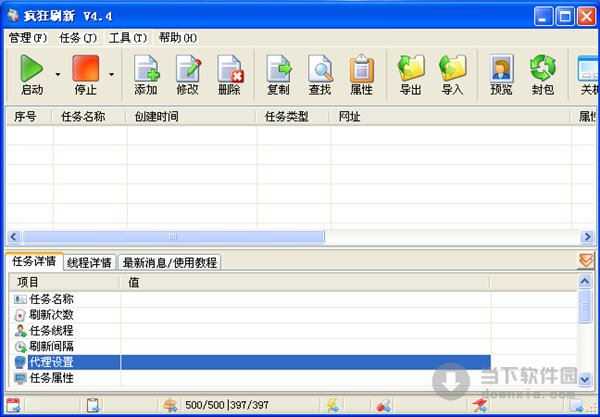Image resolution: width=600 pixels, height=417 pixels.
Task: Search tasks with the 查找 icon
Action: 320,75
